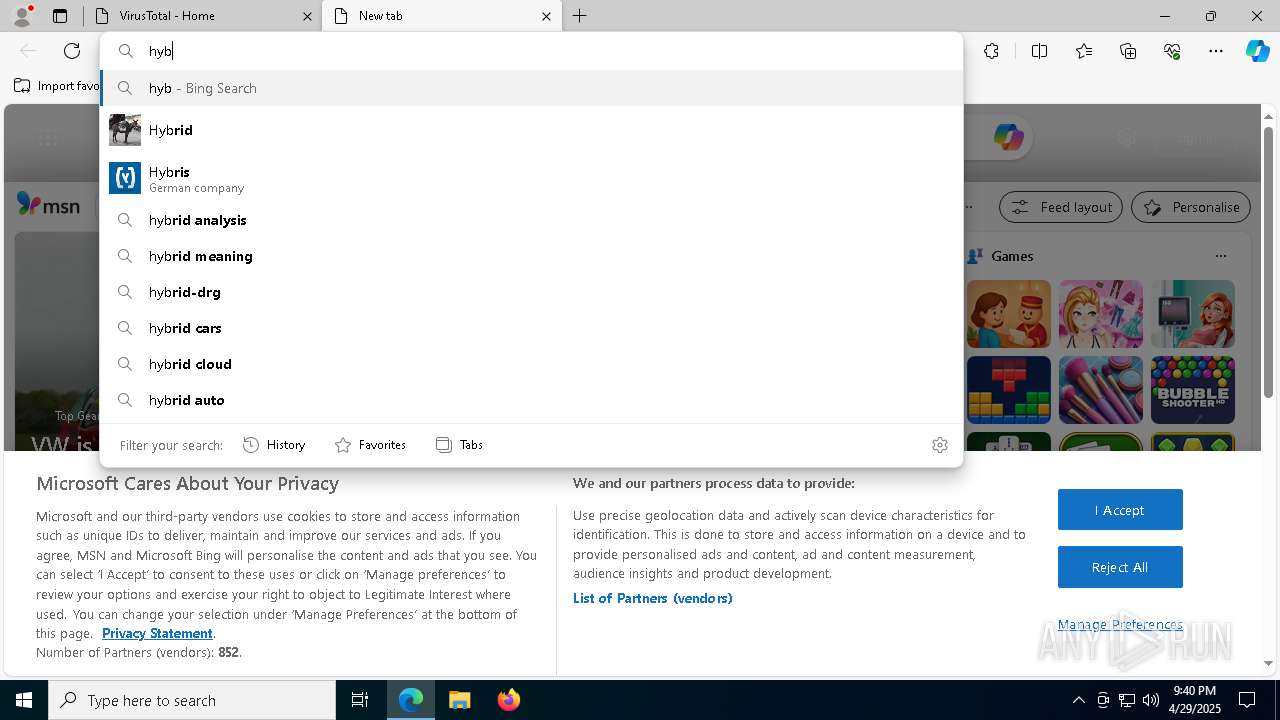Select the Hybrid suggestion with image

coord(532,130)
